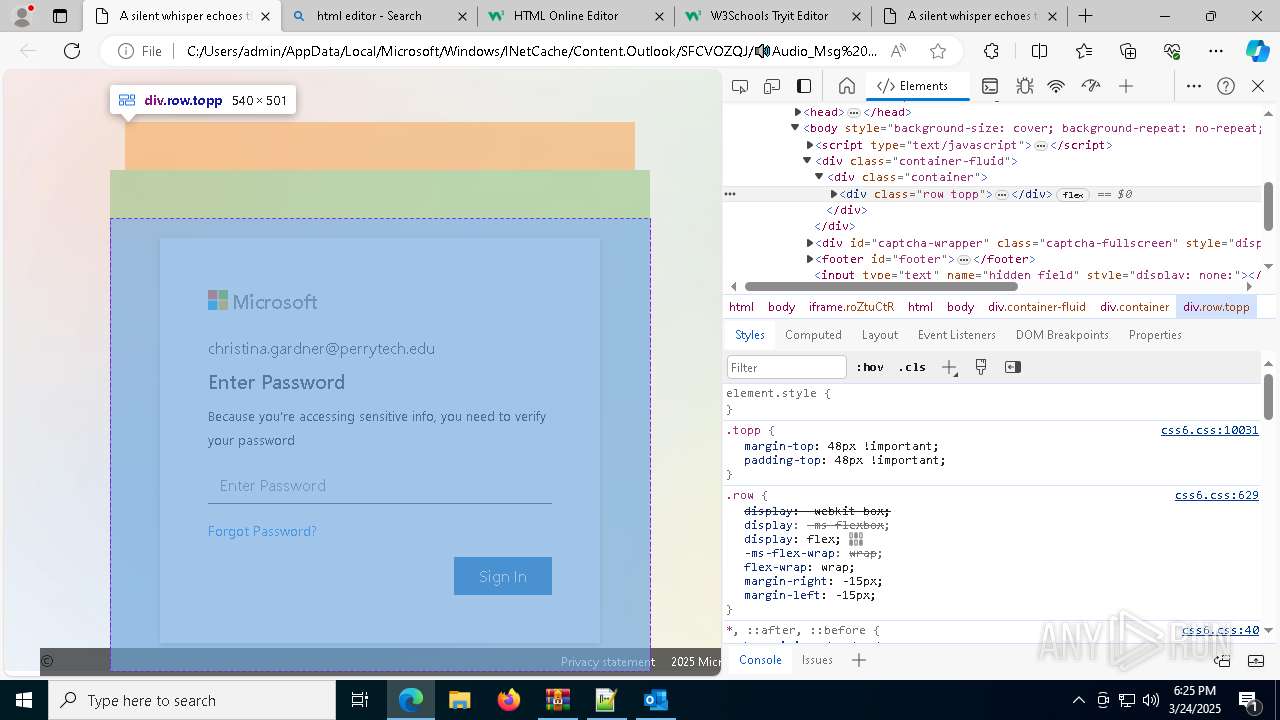The image size is (1280, 720).
Task: Open the DOM Breakpoints tab
Action: [x=1062, y=335]
